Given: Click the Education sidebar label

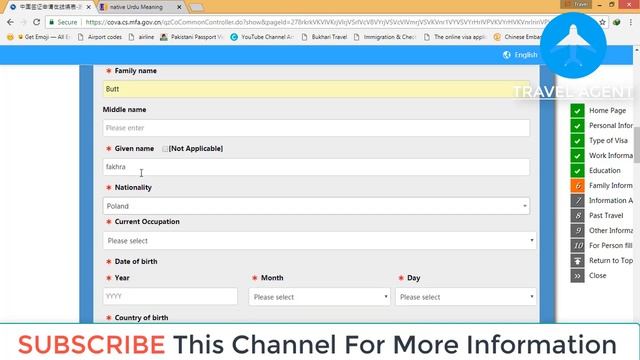Looking at the screenshot, I should point(604,171).
